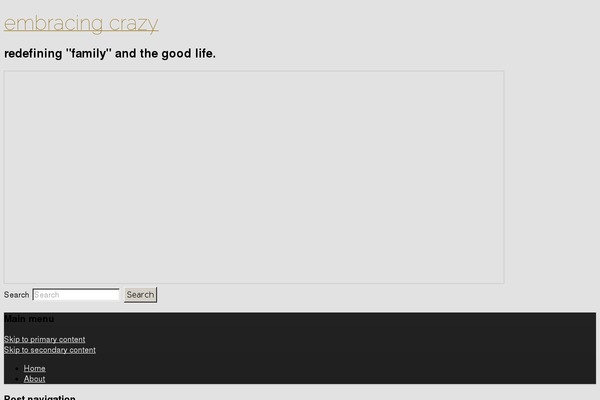Open the 'embracing crazy' site title link
The image size is (600, 400).
click(81, 24)
